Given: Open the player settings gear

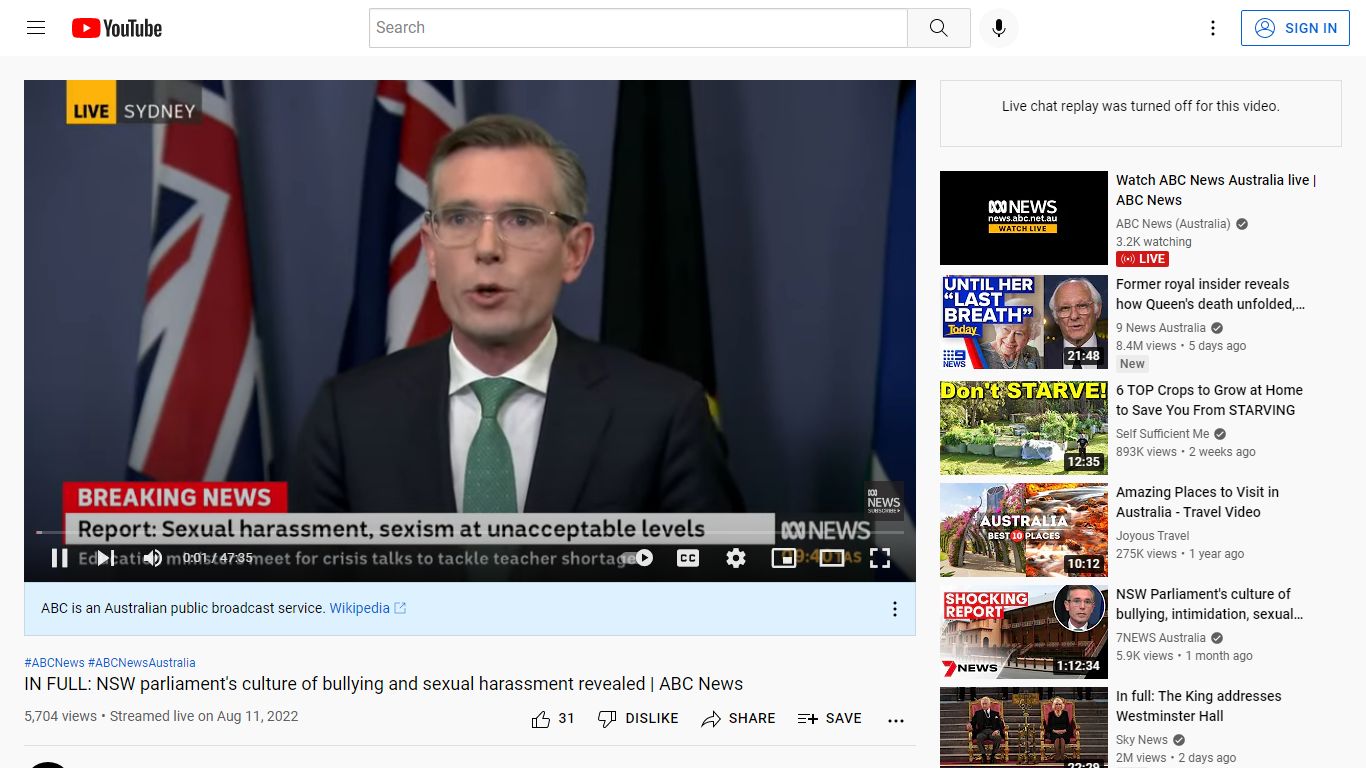Looking at the screenshot, I should point(736,558).
